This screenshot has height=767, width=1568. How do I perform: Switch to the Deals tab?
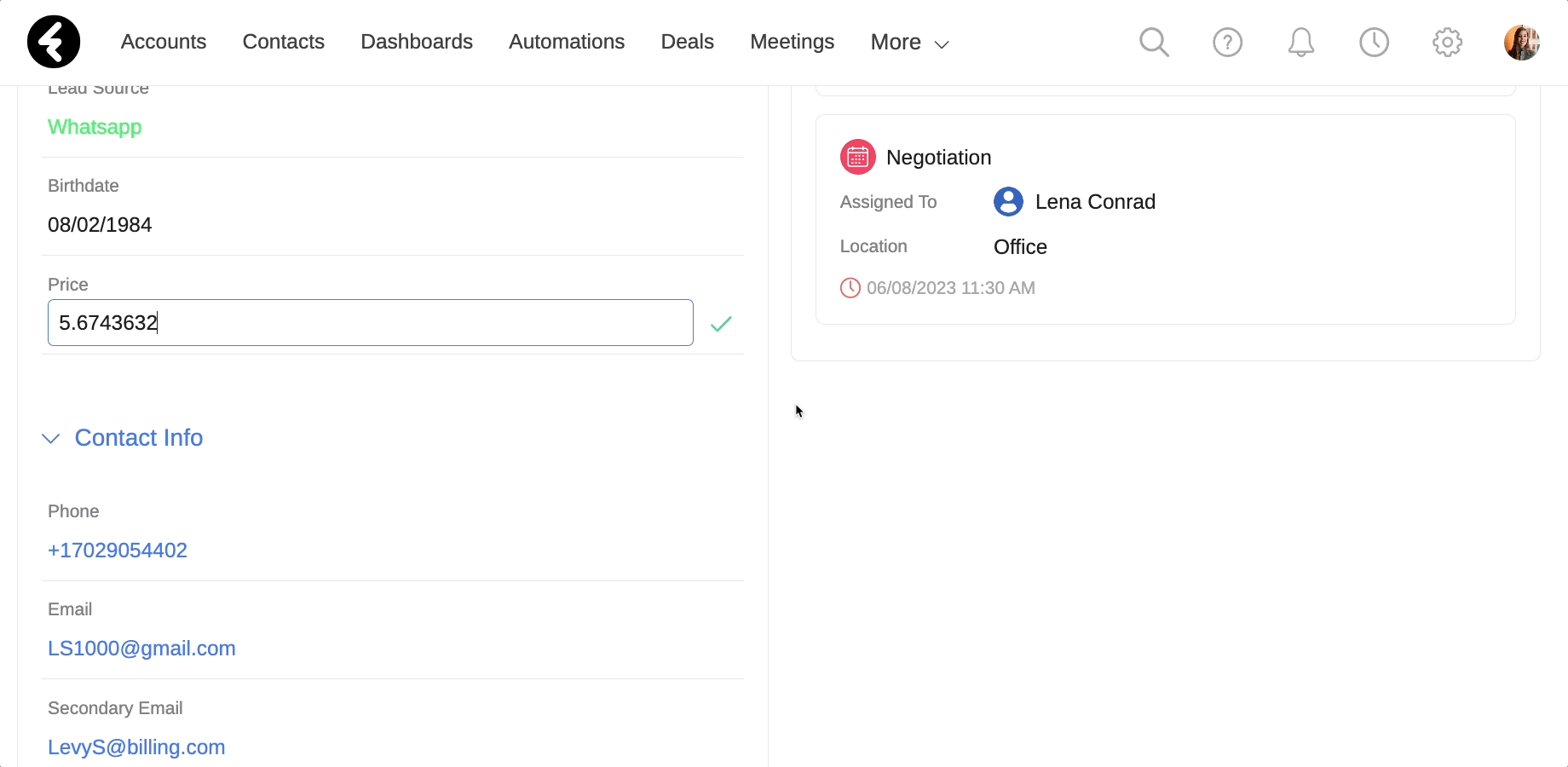coord(688,42)
